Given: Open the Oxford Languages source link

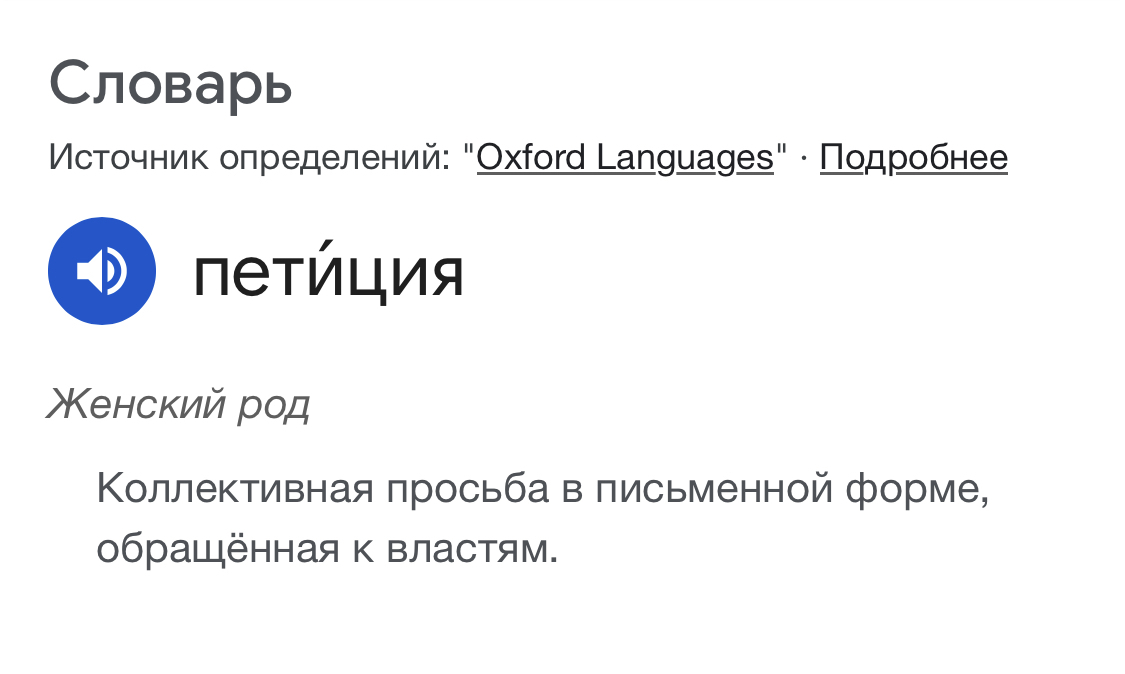Looking at the screenshot, I should (625, 158).
